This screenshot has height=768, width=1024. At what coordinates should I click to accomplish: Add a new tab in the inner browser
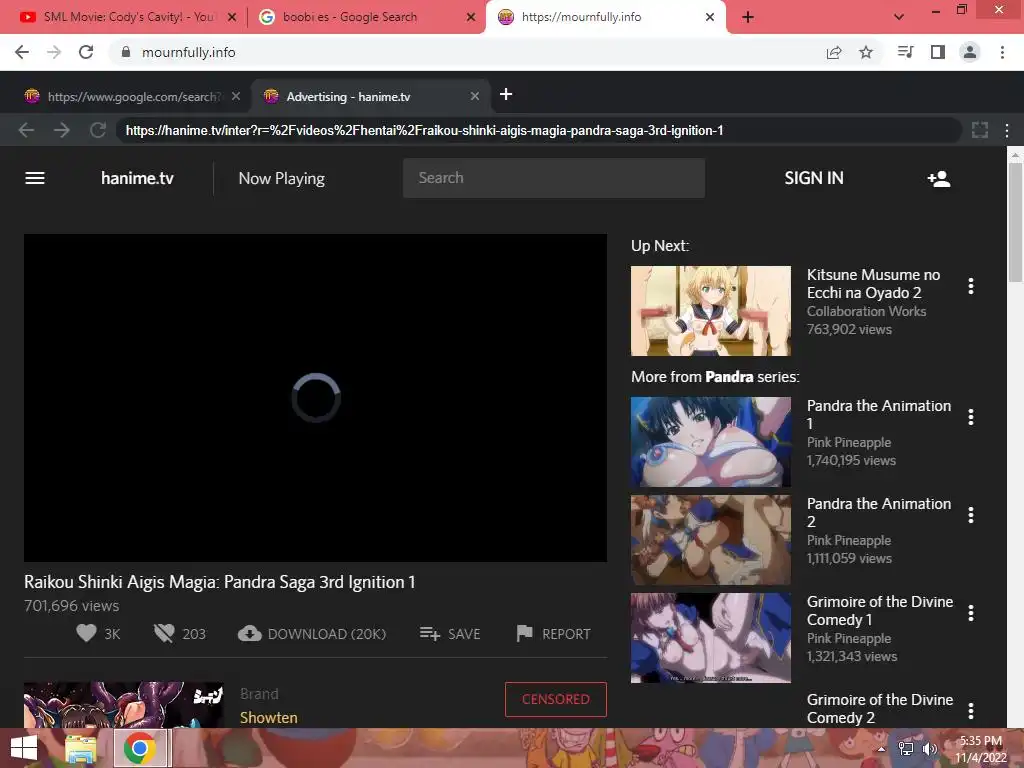[x=506, y=95]
